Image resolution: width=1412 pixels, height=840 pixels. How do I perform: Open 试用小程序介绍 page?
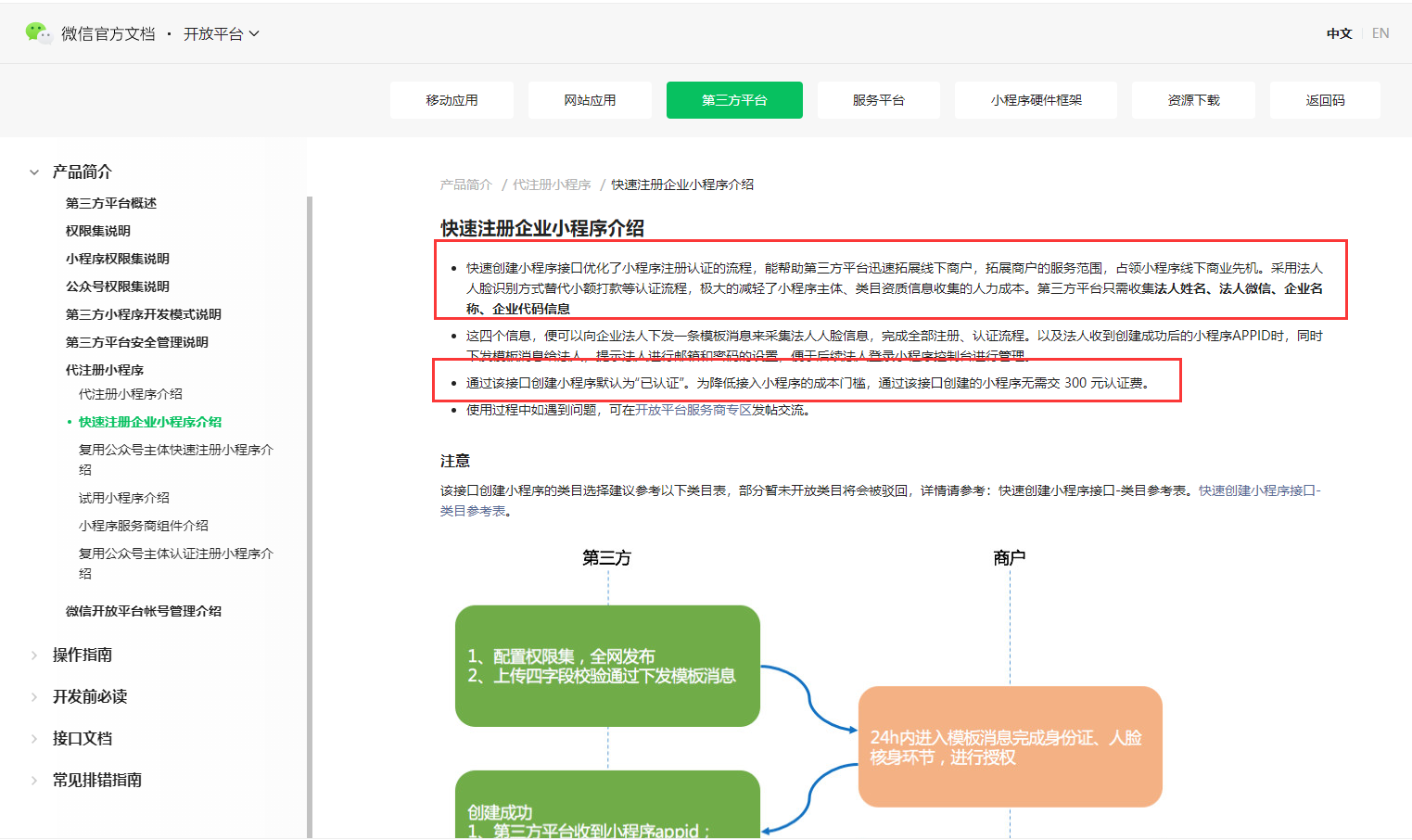[124, 498]
